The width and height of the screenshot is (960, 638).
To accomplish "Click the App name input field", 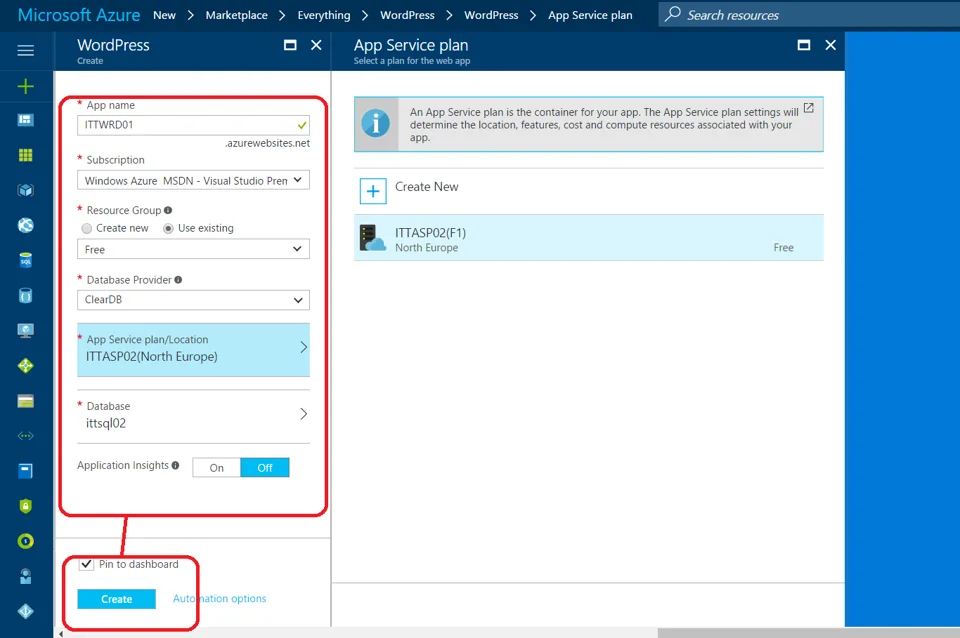I will (193, 125).
